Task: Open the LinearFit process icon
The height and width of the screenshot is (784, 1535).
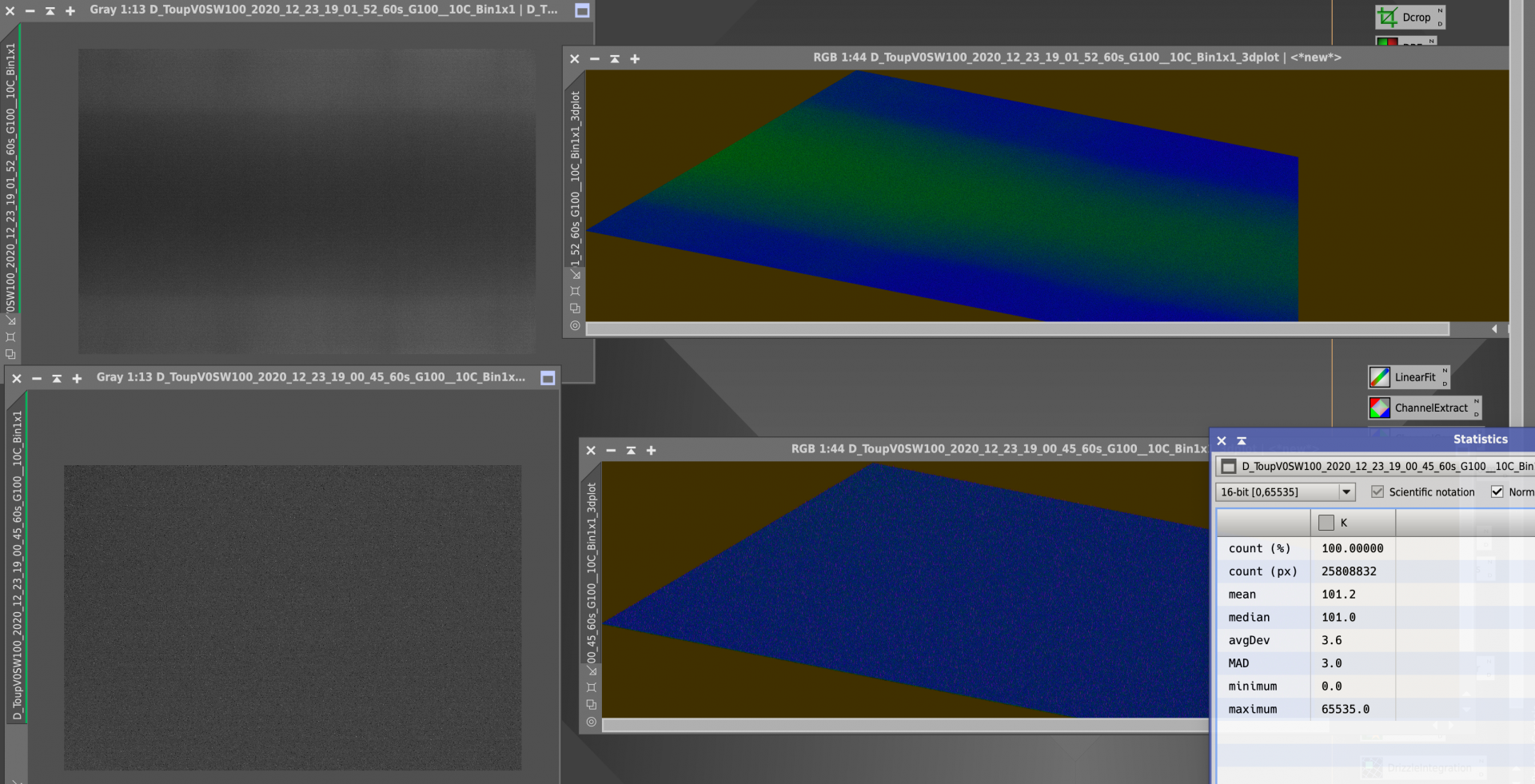Action: coord(1409,377)
